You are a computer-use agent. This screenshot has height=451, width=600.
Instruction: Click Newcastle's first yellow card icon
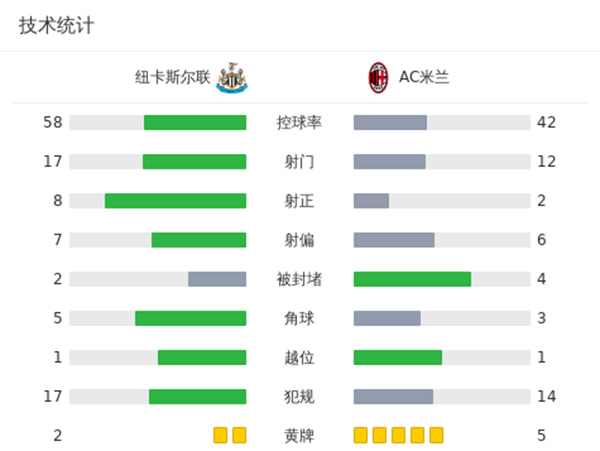coord(220,435)
